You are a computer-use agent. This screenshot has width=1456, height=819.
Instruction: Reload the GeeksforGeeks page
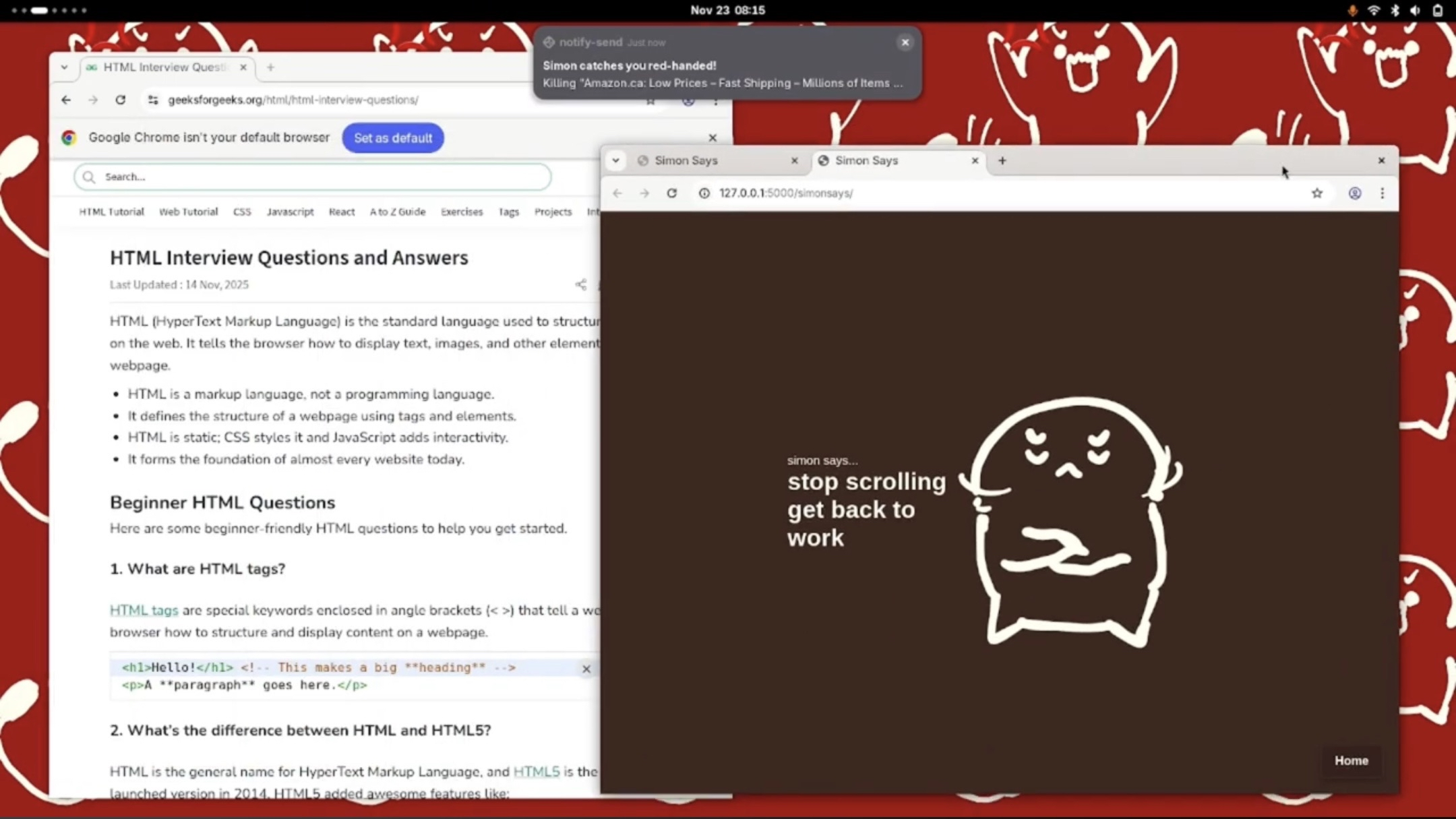pyautogui.click(x=120, y=100)
